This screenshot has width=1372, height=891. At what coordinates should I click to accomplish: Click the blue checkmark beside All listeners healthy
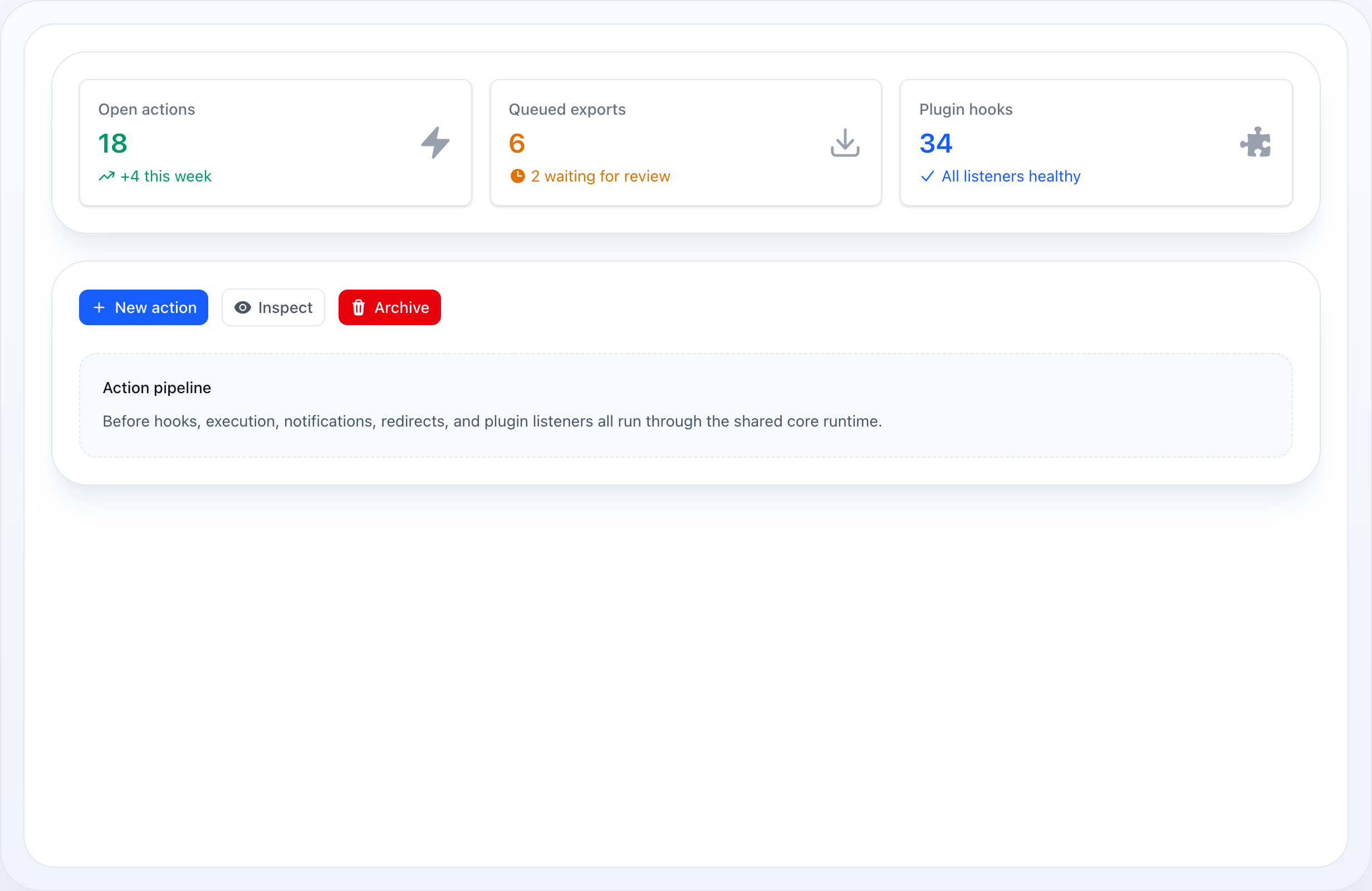tap(928, 177)
